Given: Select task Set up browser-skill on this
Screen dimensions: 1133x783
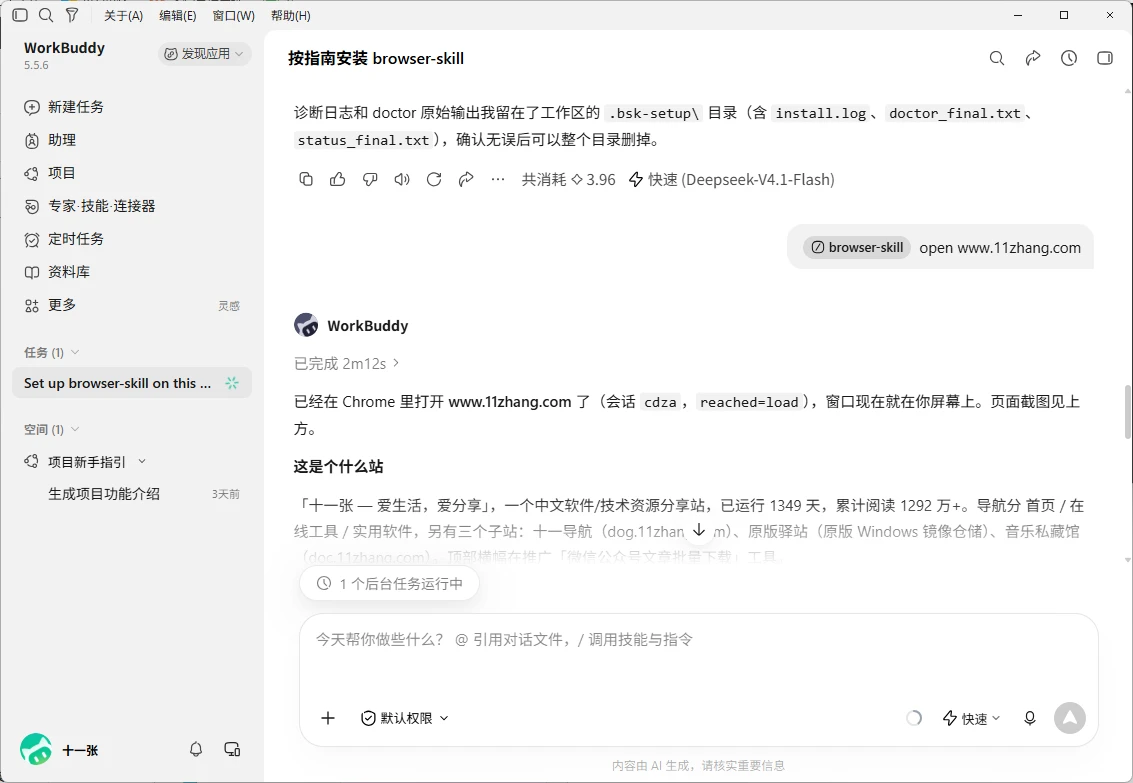Looking at the screenshot, I should (132, 383).
